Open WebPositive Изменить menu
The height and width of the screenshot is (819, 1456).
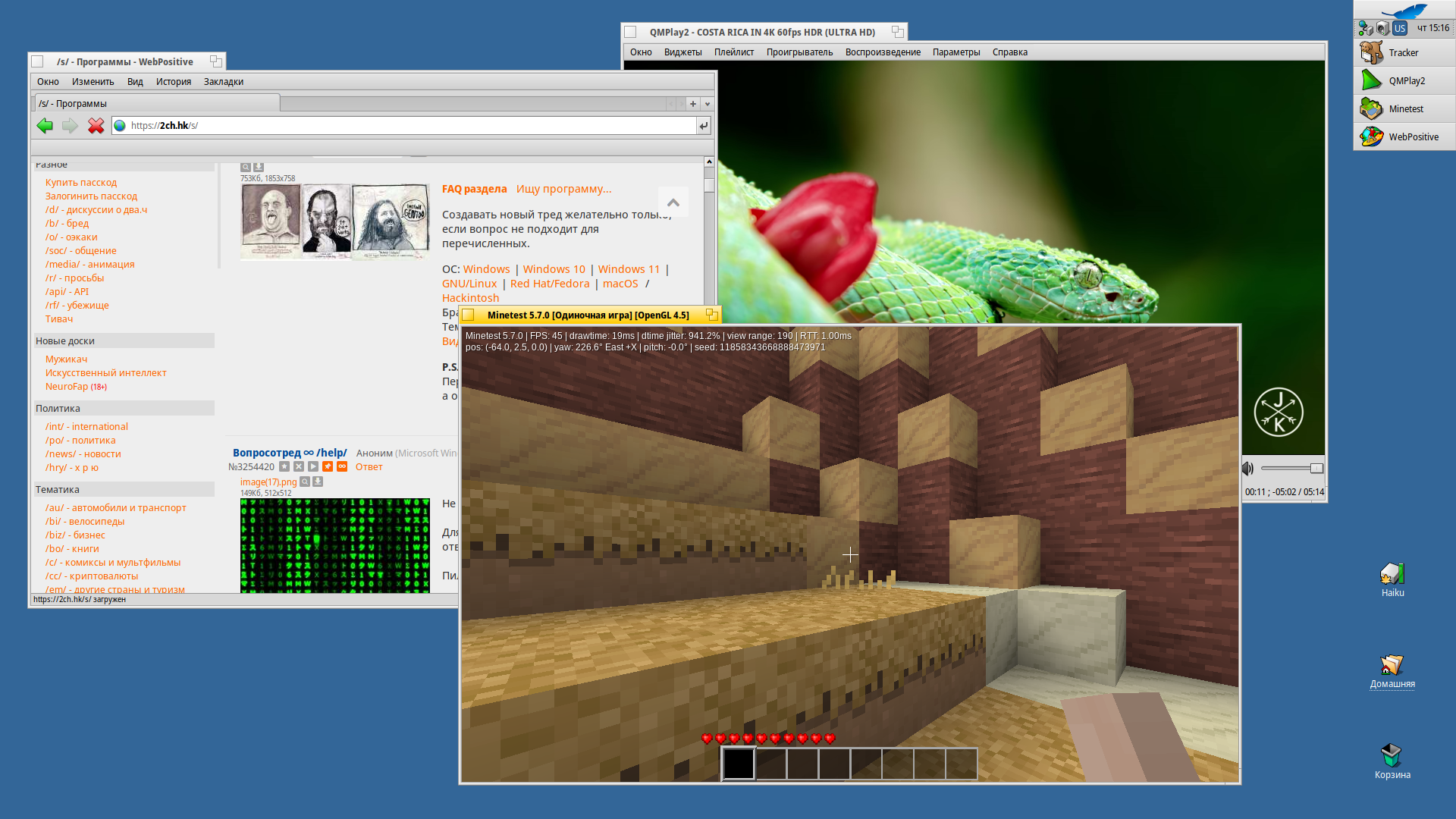click(93, 82)
